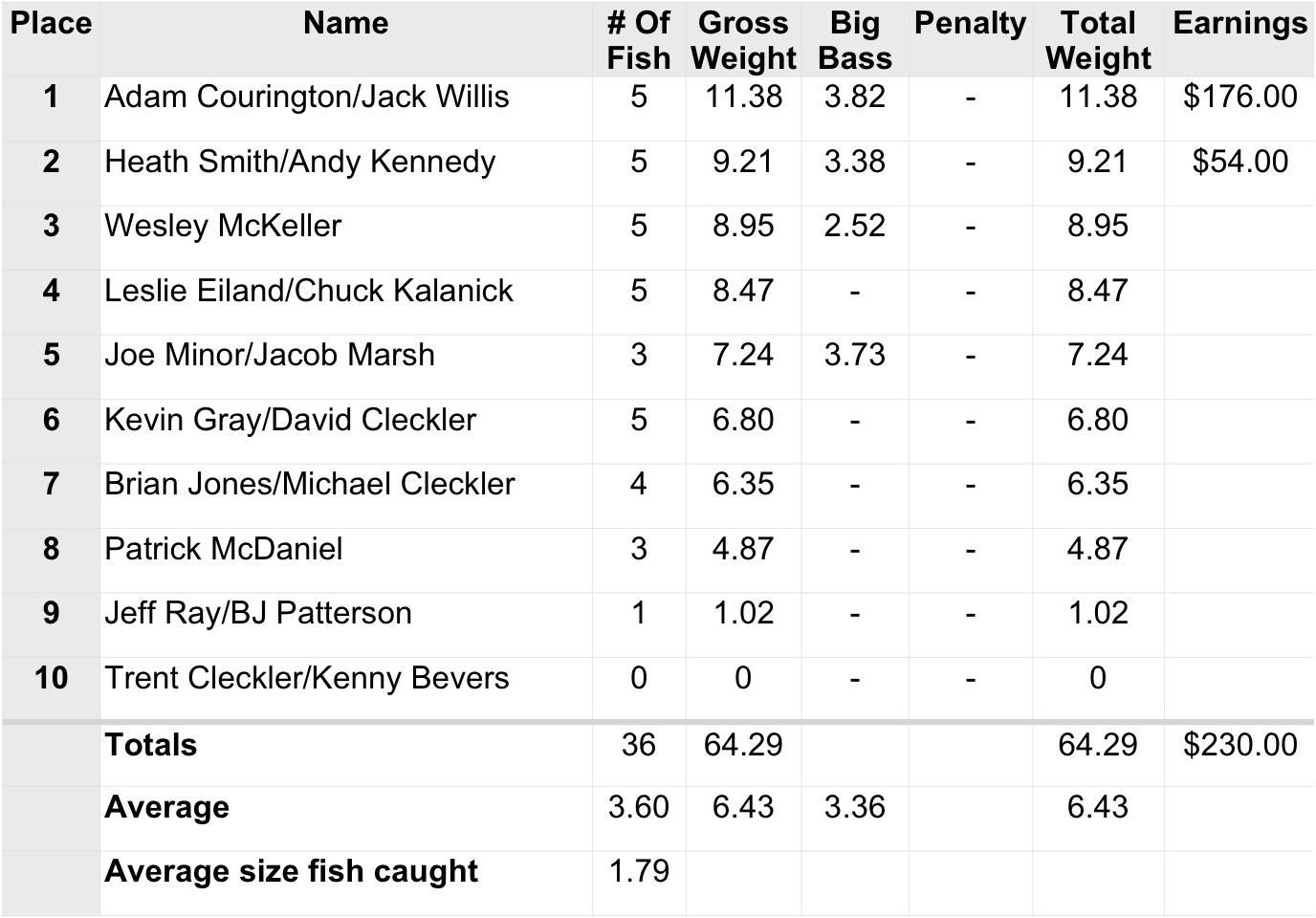Click Brian Jones/Michael Cleckler cell
Image resolution: width=1316 pixels, height=918 pixels.
click(x=310, y=485)
